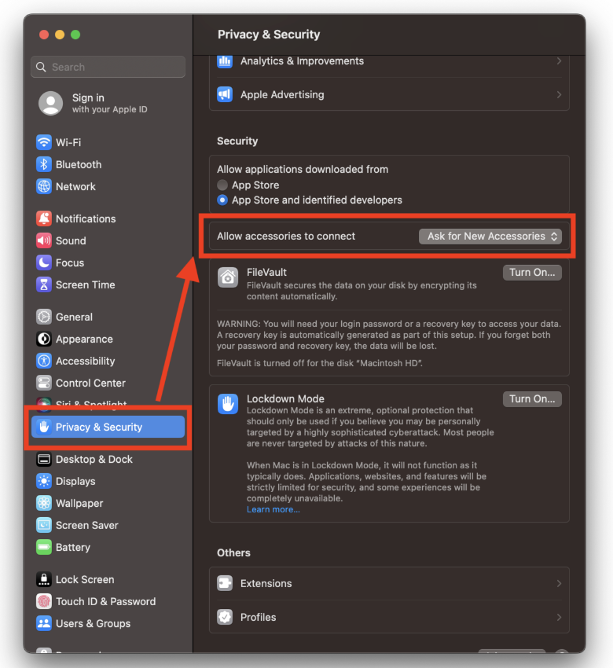The width and height of the screenshot is (614, 668).
Task: Click the Apple Advertising megaphone icon
Action: [x=225, y=95]
